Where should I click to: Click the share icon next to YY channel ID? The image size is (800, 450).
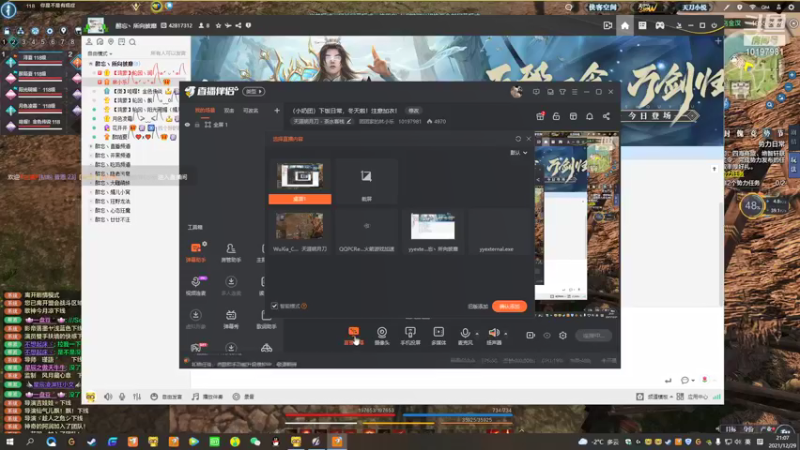pyautogui.click(x=238, y=25)
